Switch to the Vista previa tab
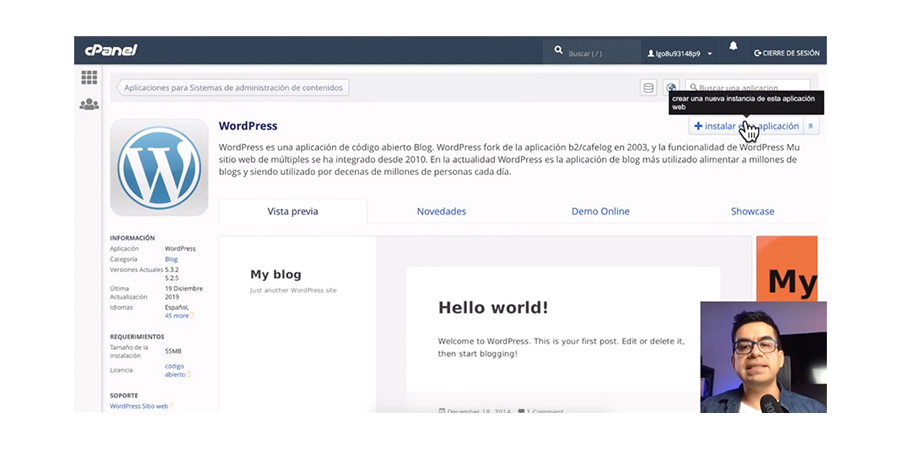This screenshot has height=450, width=900. tap(293, 211)
